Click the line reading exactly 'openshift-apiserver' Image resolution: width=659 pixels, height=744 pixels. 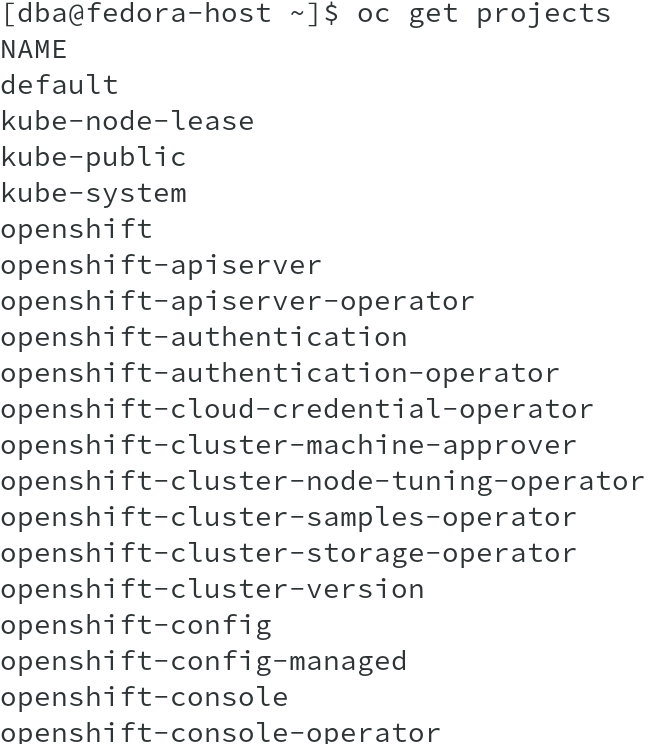[x=161, y=266]
